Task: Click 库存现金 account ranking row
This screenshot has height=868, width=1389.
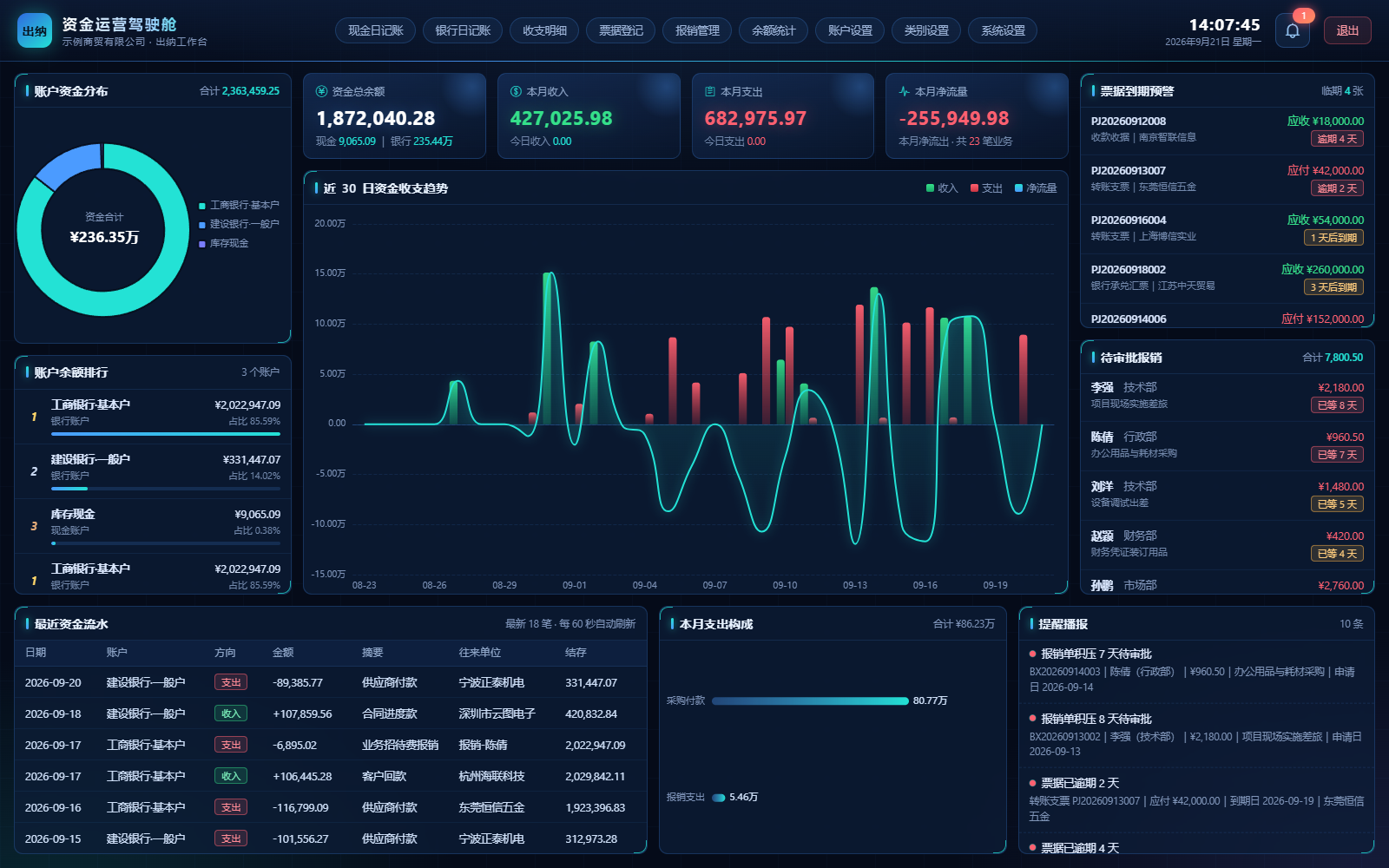Action: [153, 525]
